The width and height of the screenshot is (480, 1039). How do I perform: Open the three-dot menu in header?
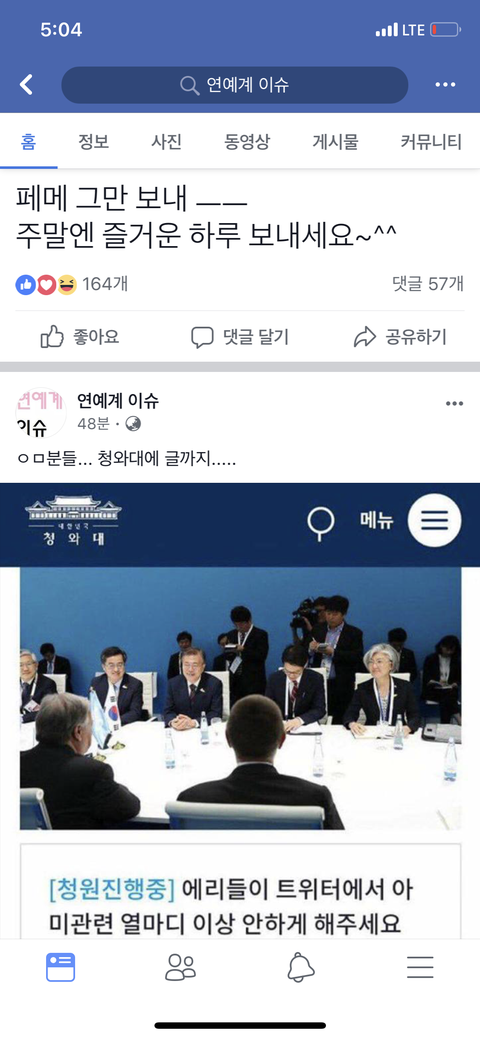445,85
